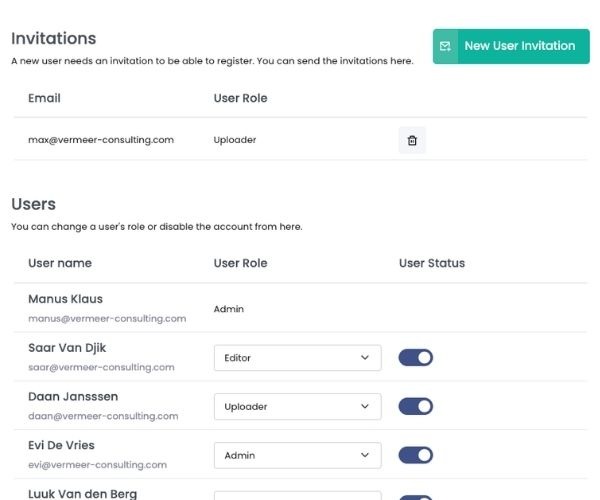This screenshot has height=500, width=600.
Task: Send a New User Invitation
Action: (511, 46)
